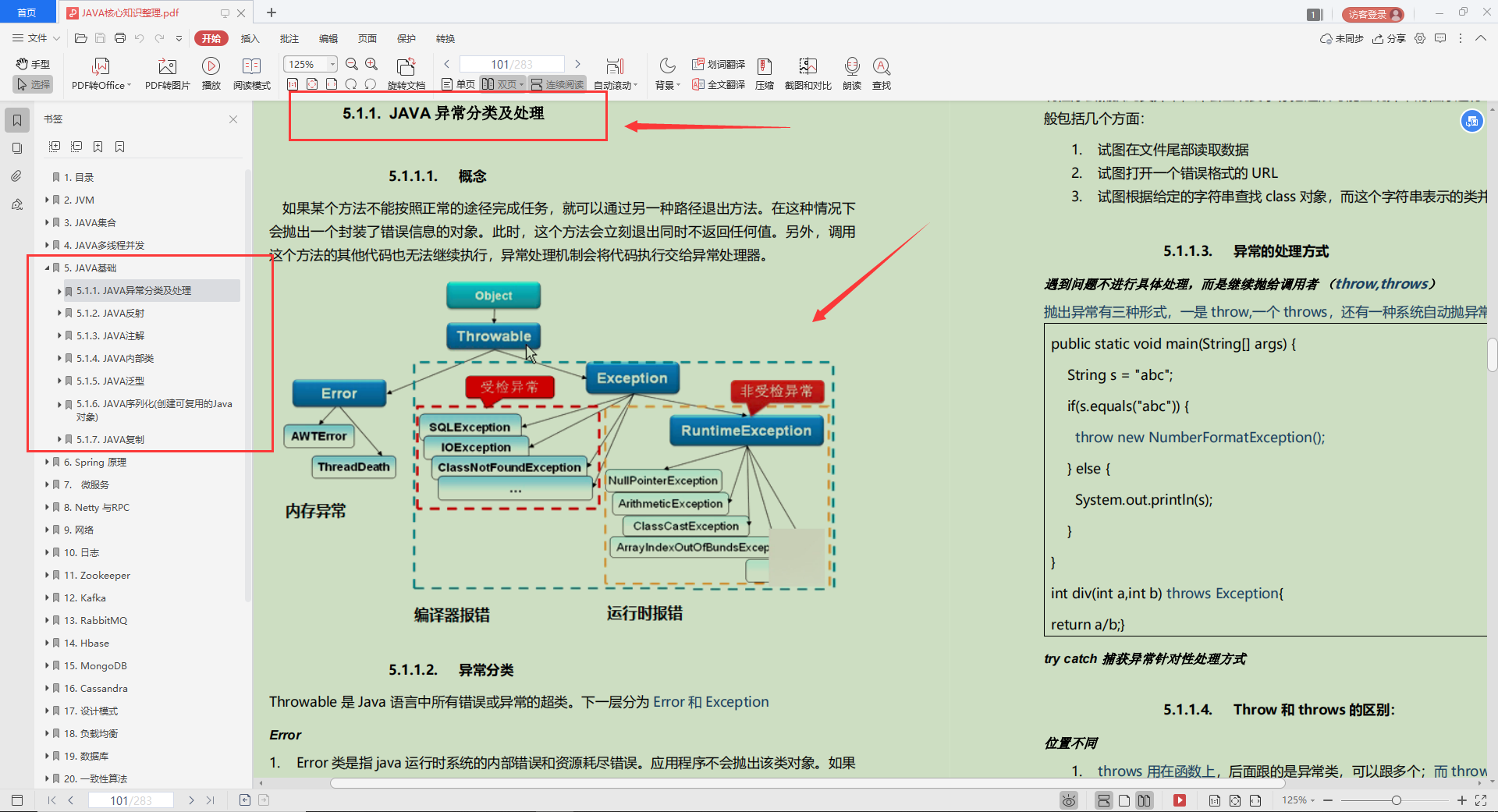This screenshot has width=1498, height=812.
Task: Collapse the 5. JAVA基础 bookmark branch
Action: point(46,268)
